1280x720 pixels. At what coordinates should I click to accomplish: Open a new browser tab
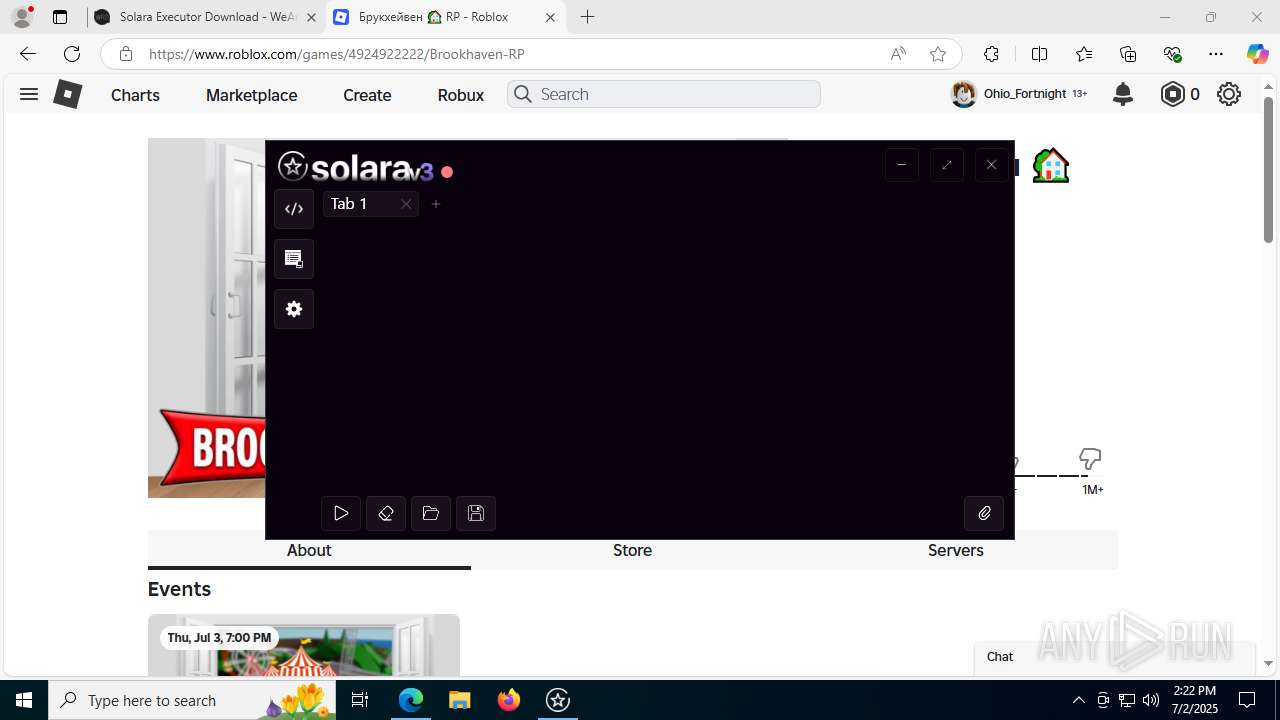pyautogui.click(x=587, y=17)
